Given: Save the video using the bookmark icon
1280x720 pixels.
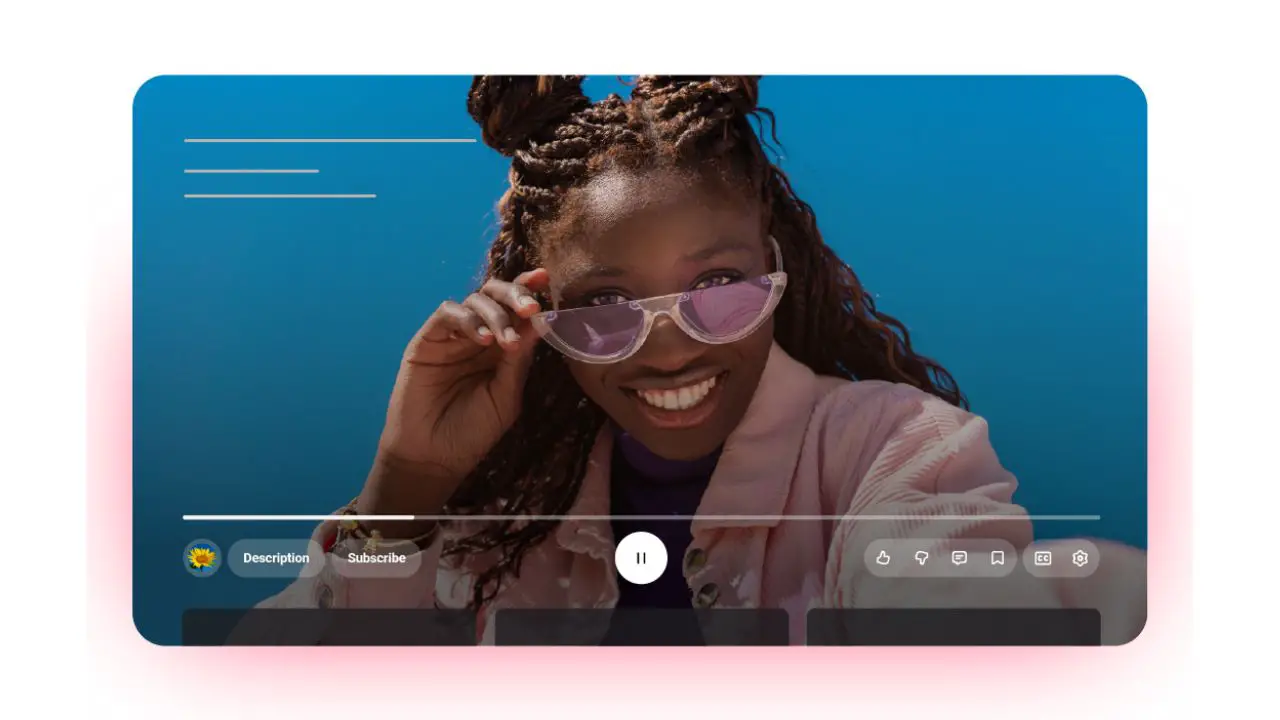Looking at the screenshot, I should click(x=996, y=558).
